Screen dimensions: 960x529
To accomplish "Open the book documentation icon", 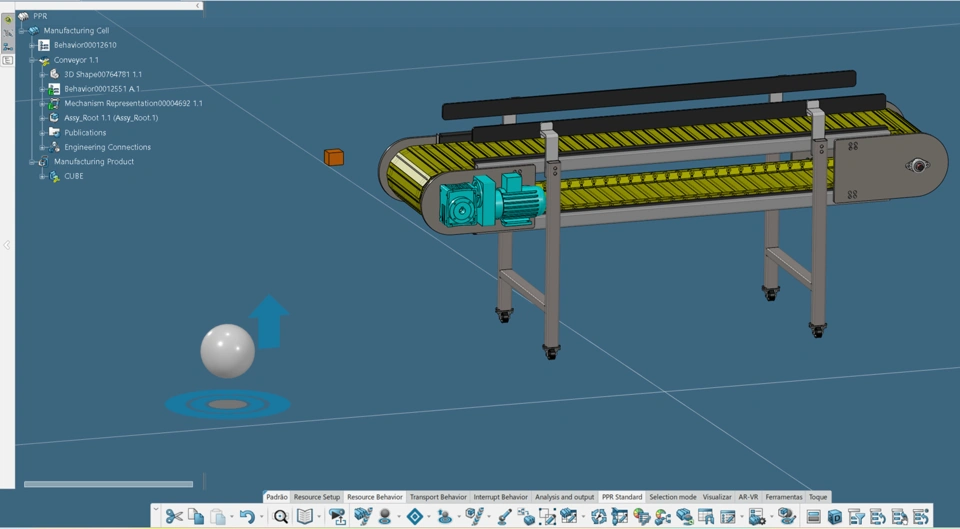I will [x=304, y=516].
